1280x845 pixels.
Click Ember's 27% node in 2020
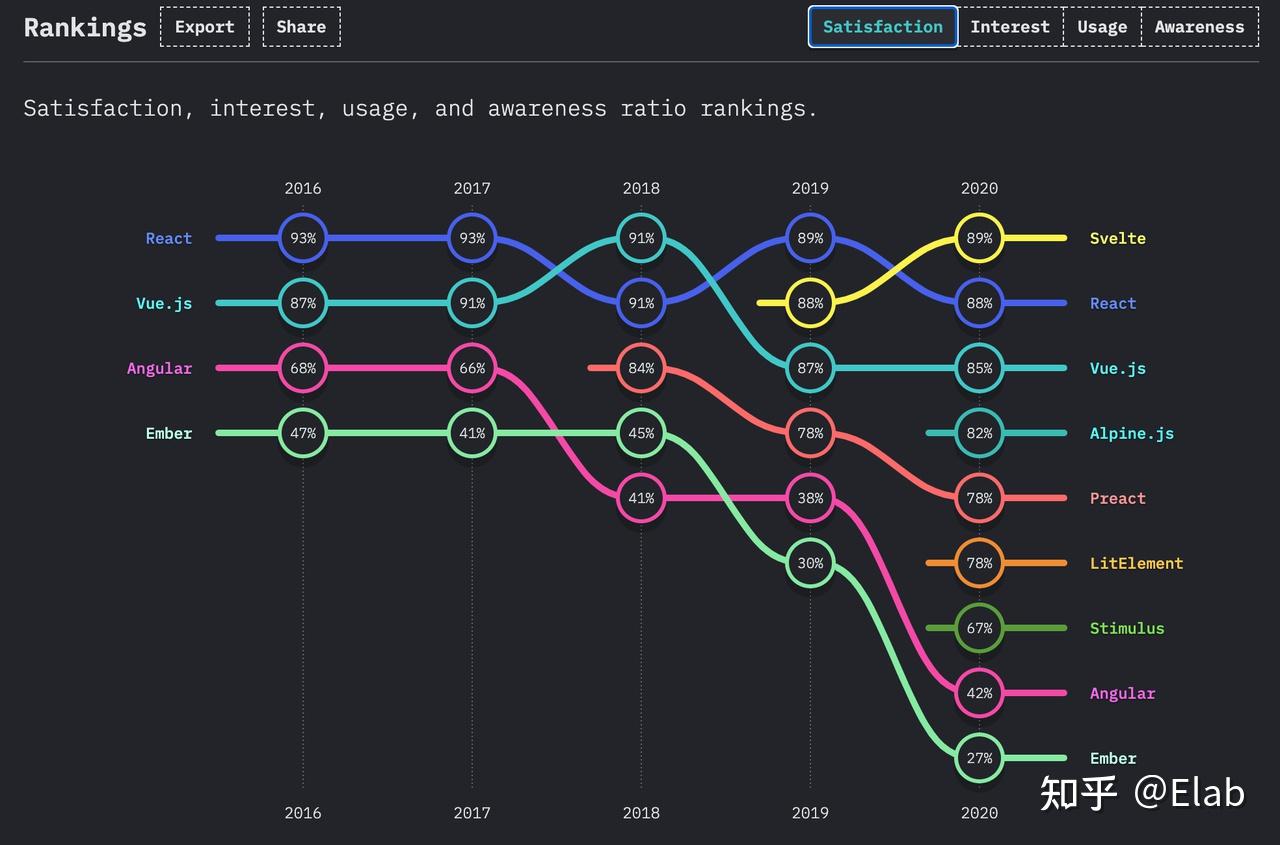[x=979, y=758]
